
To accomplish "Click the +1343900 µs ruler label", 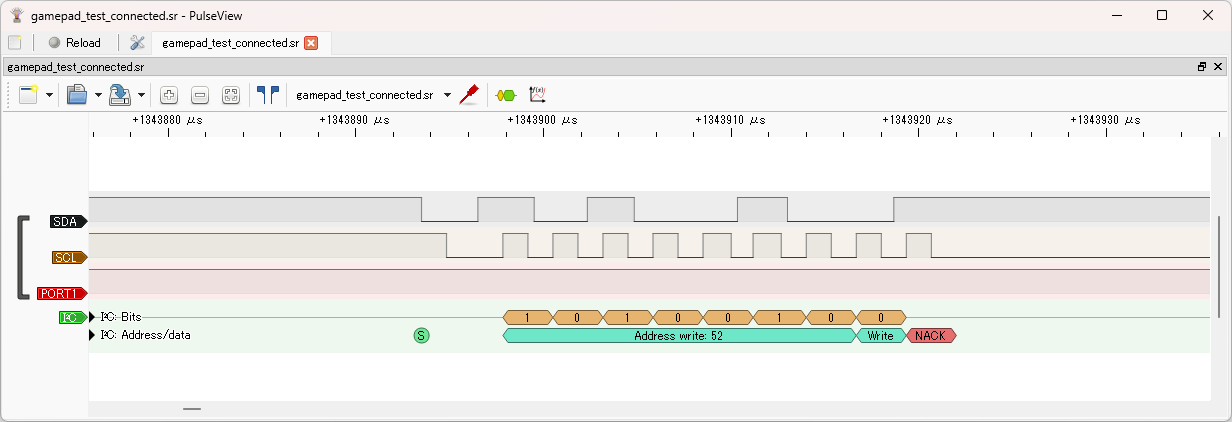I will (x=542, y=119).
